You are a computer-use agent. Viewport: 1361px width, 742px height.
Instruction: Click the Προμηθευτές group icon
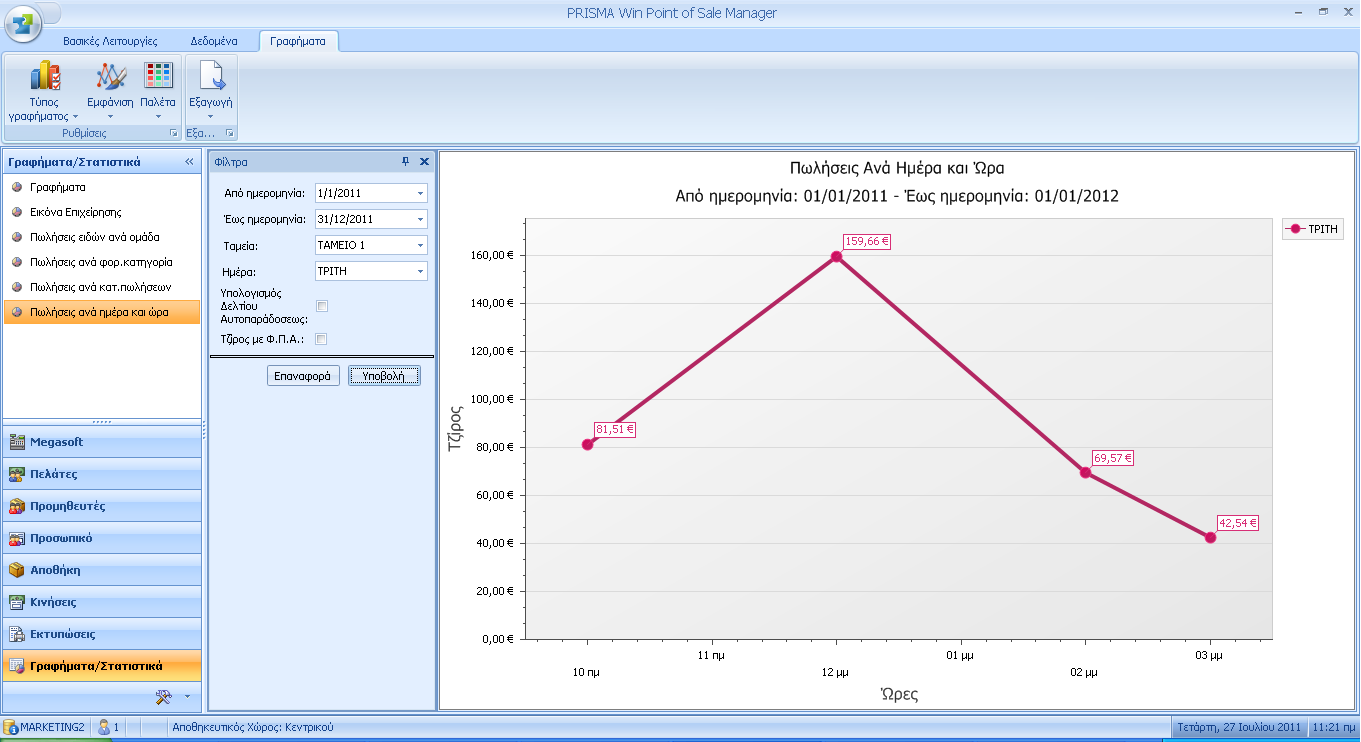(x=16, y=506)
